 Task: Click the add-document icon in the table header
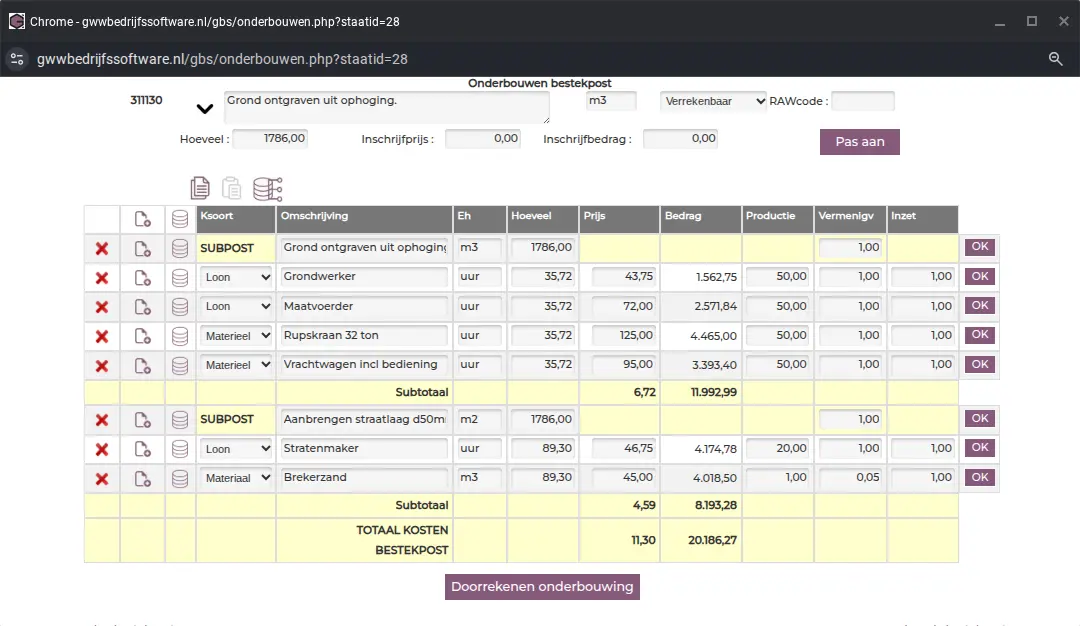coord(143,219)
